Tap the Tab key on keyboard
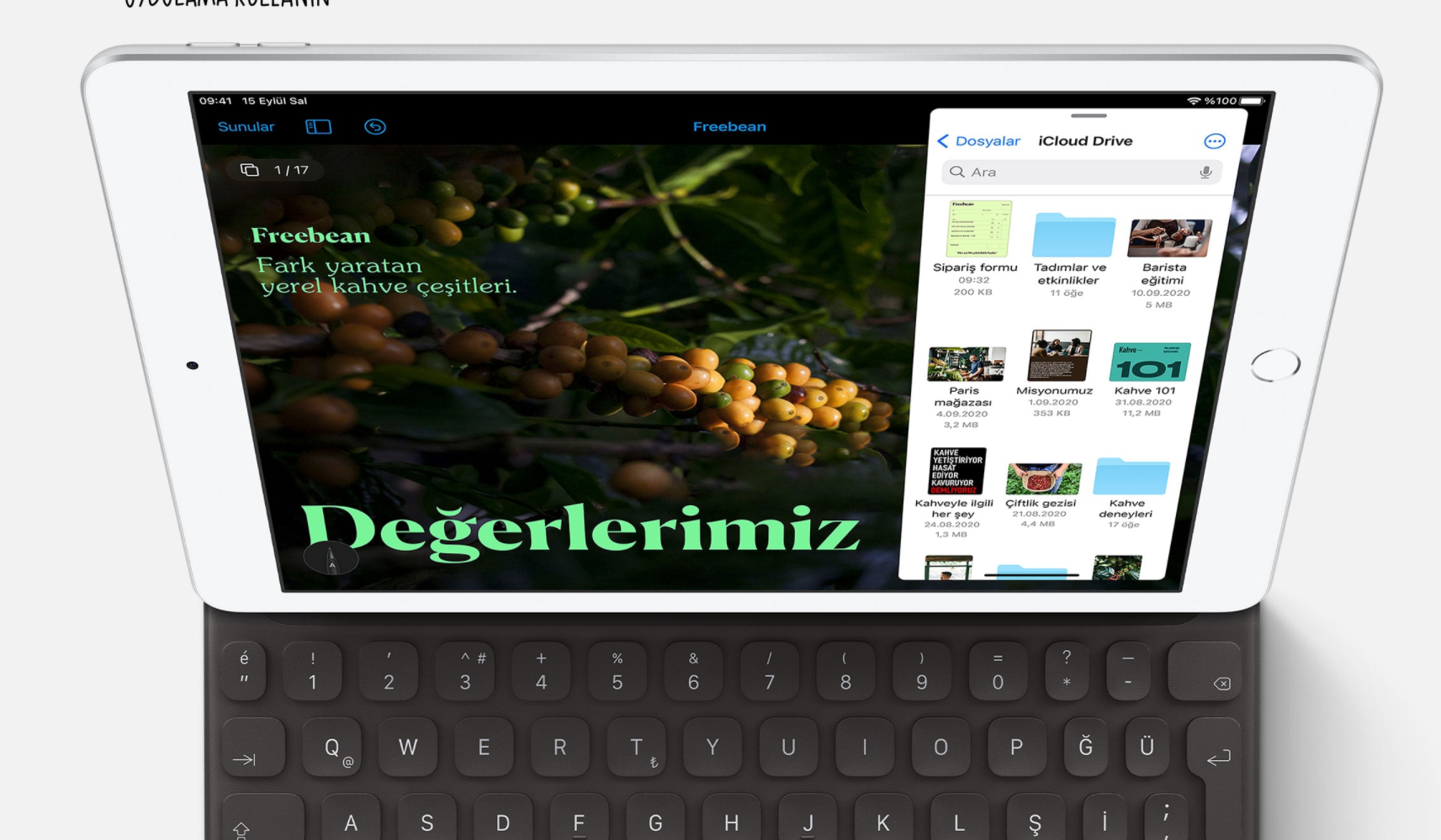Screen dimensions: 1441x840 click(253, 747)
